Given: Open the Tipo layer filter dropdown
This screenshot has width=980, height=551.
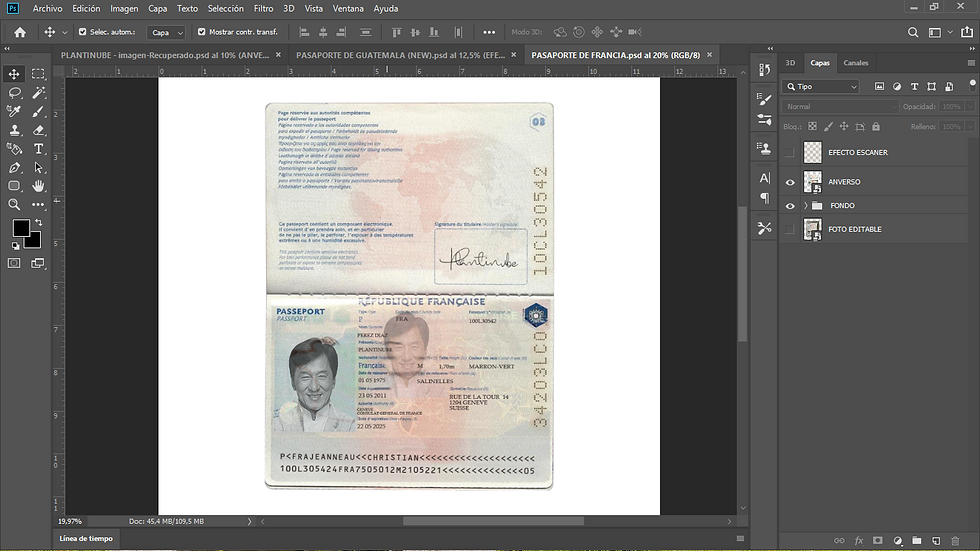Looking at the screenshot, I should point(821,87).
